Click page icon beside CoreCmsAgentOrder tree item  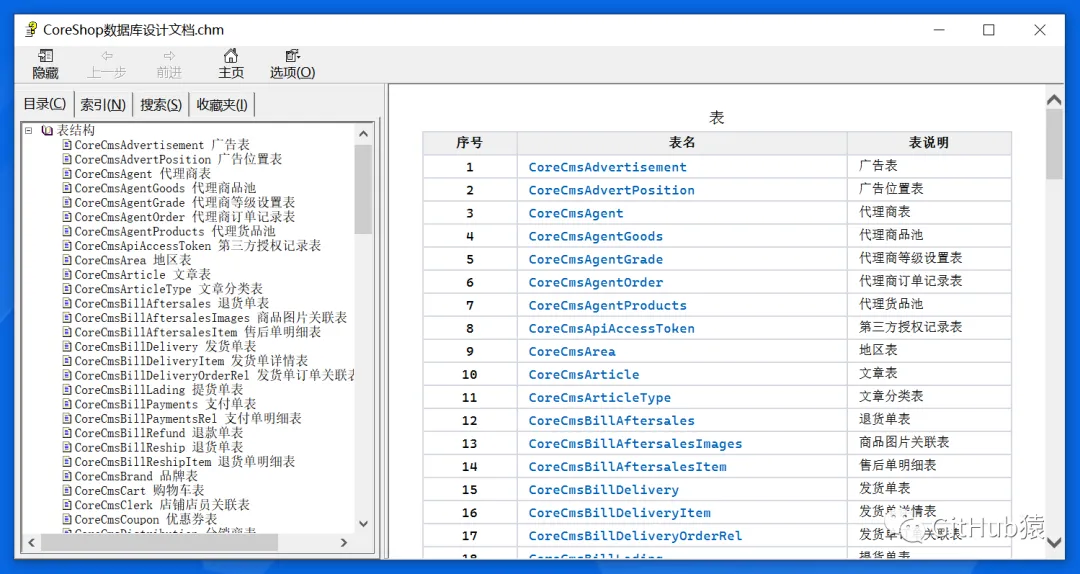pyautogui.click(x=67, y=217)
